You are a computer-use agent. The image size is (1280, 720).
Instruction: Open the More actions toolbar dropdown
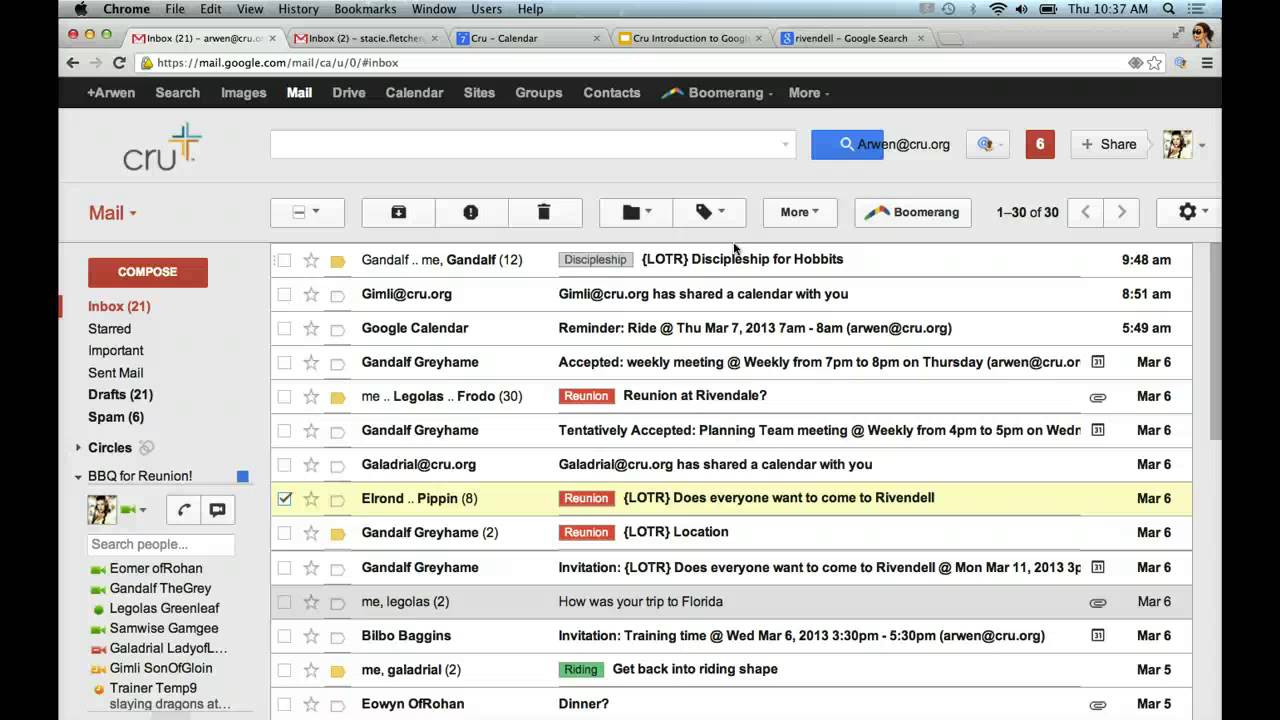coord(799,212)
